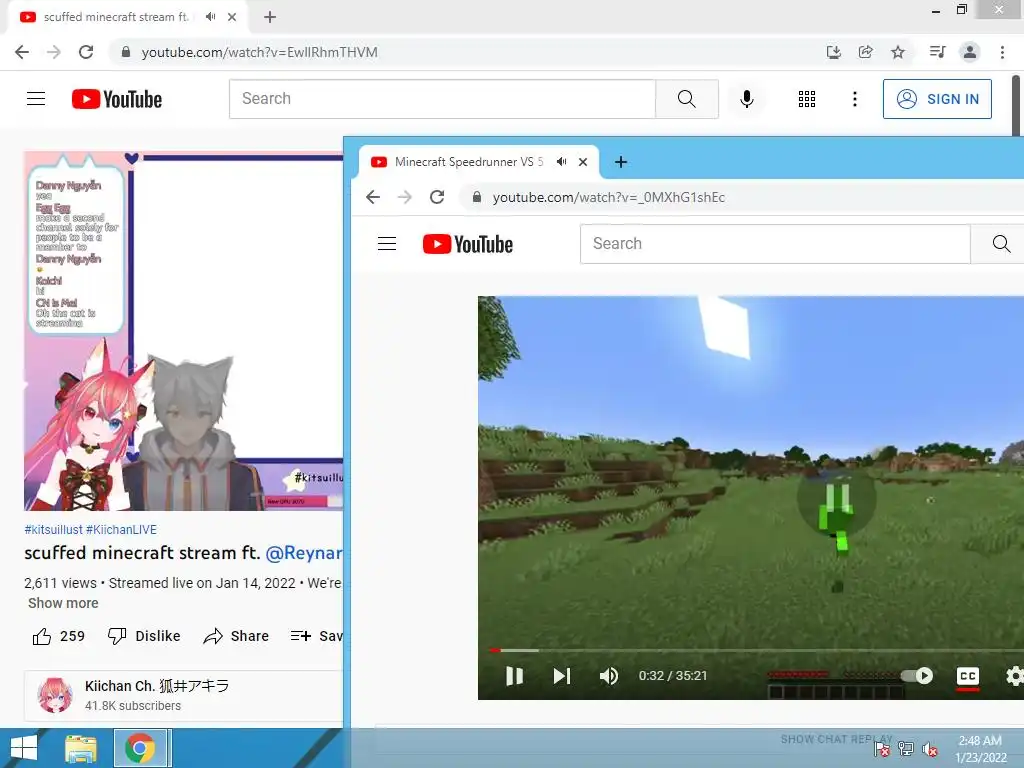
Task: Open a new tab in the front Chrome window
Action: pyautogui.click(x=621, y=162)
